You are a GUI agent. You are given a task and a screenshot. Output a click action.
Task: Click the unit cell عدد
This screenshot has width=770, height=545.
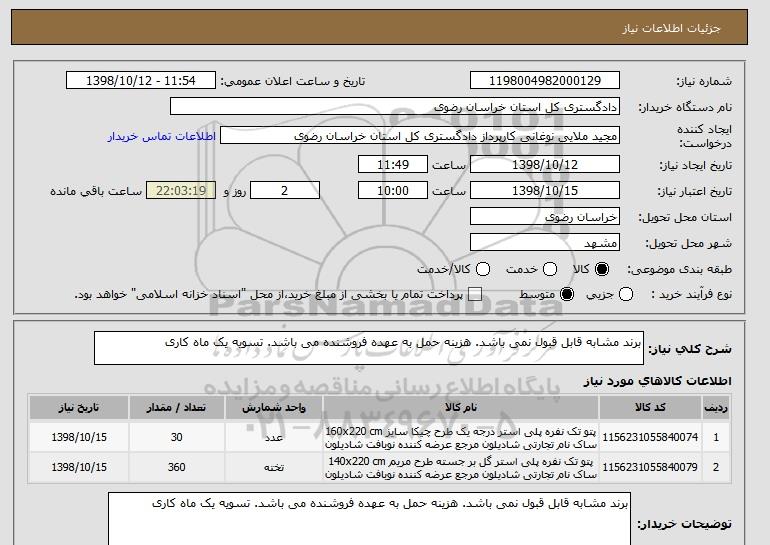point(274,437)
